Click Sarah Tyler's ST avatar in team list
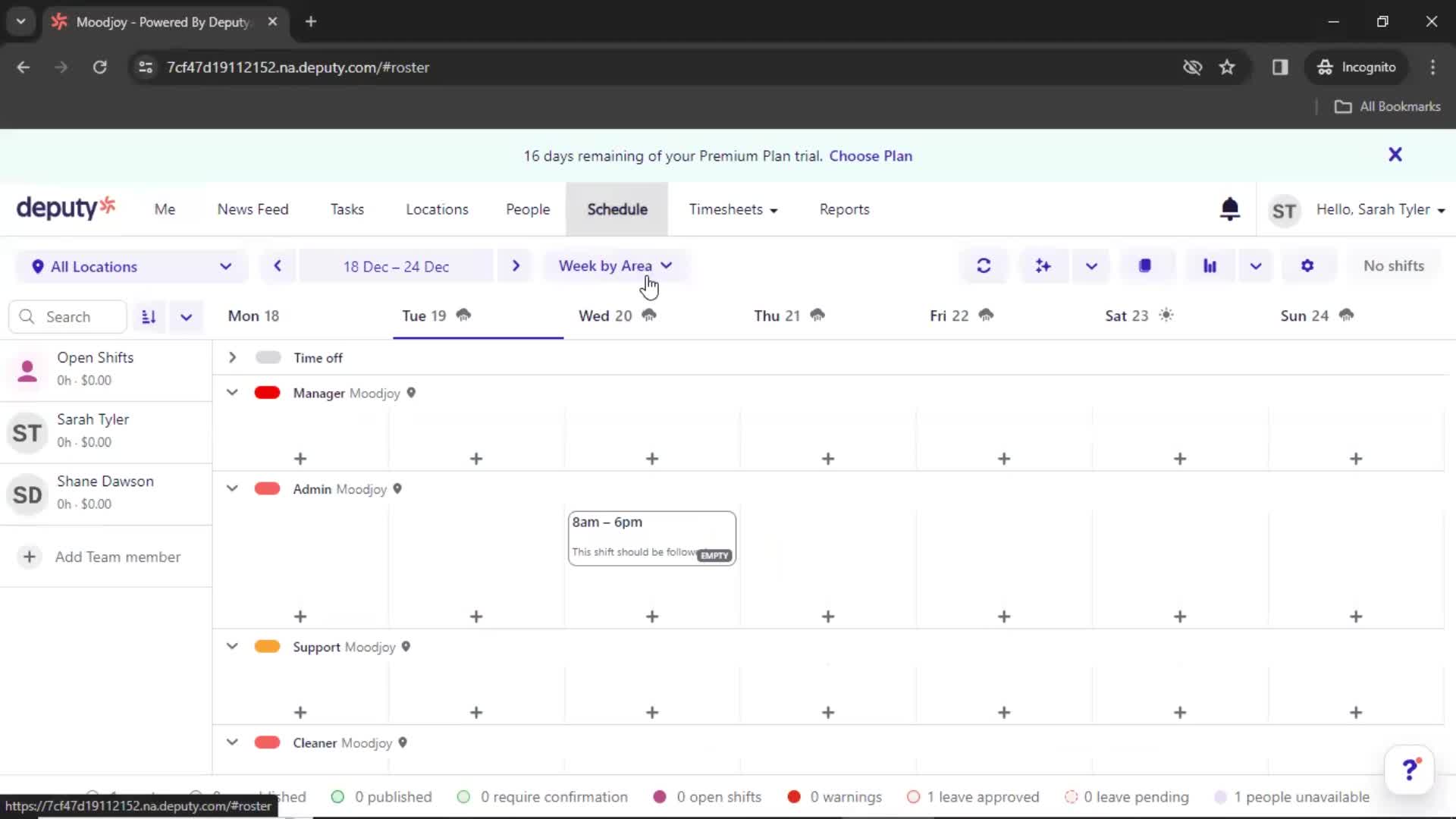Screen dimensions: 1456x819 (27, 433)
